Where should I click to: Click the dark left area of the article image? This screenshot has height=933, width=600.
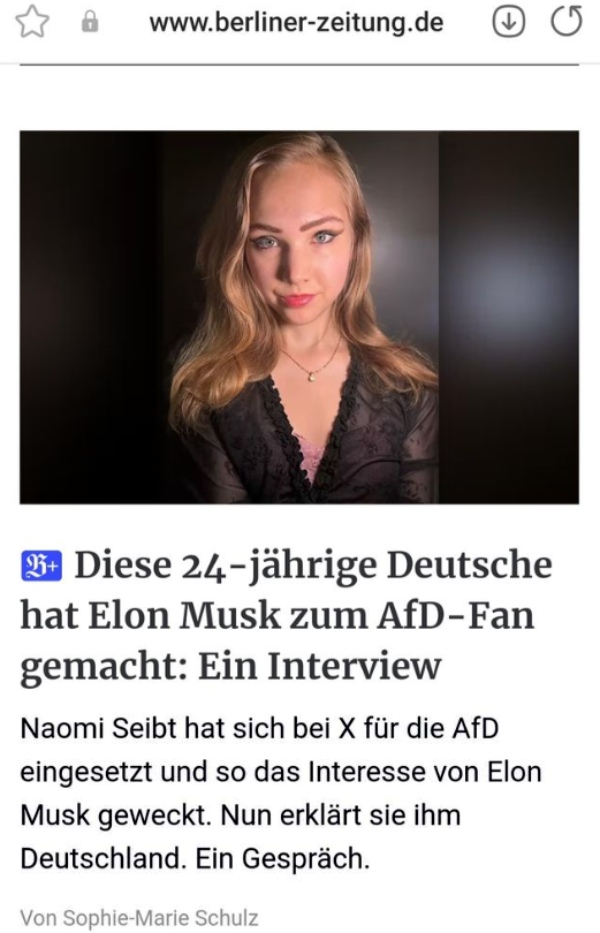pos(89,317)
